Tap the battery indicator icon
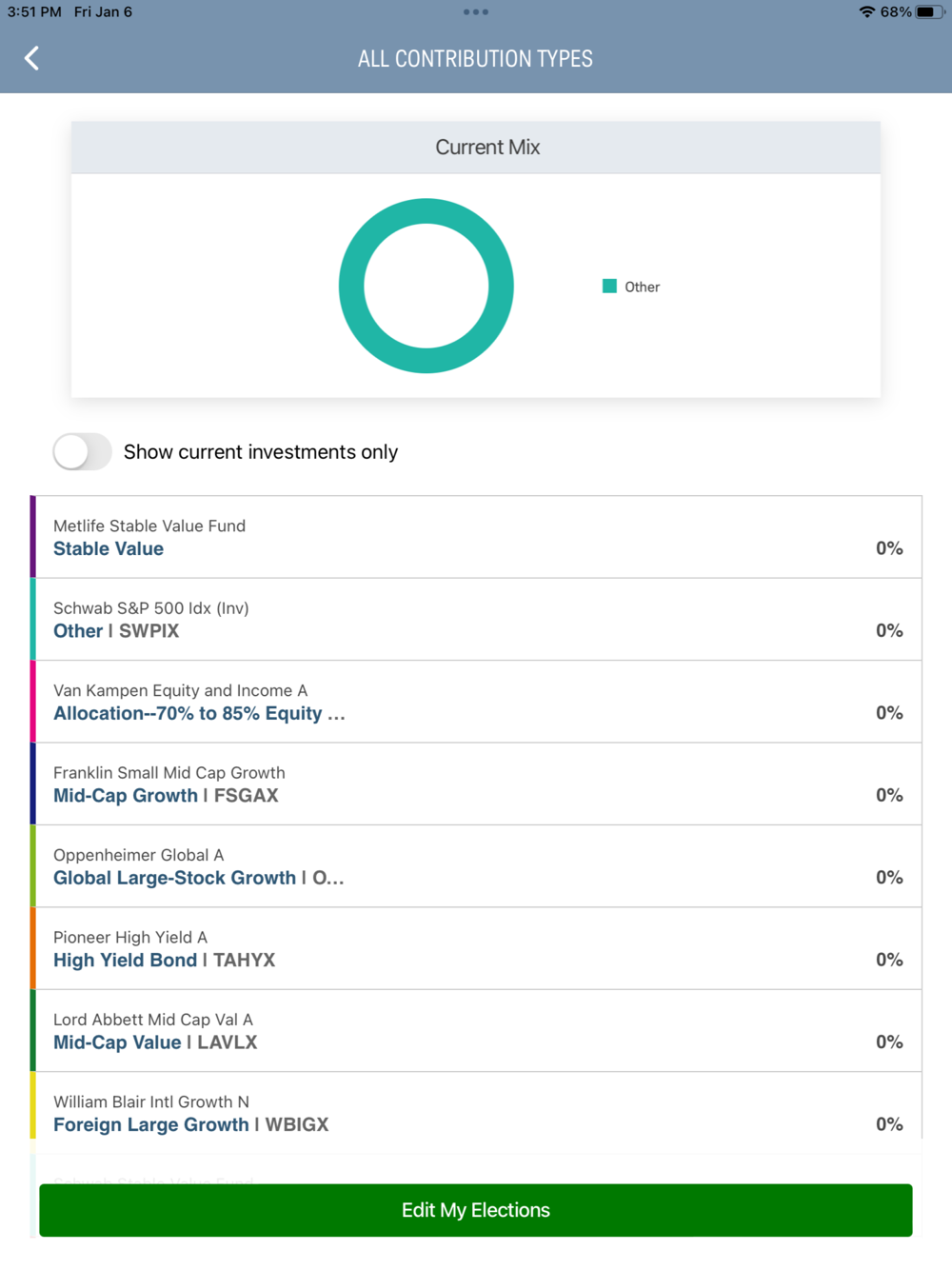Image resolution: width=952 pixels, height=1270 pixels. click(x=929, y=12)
